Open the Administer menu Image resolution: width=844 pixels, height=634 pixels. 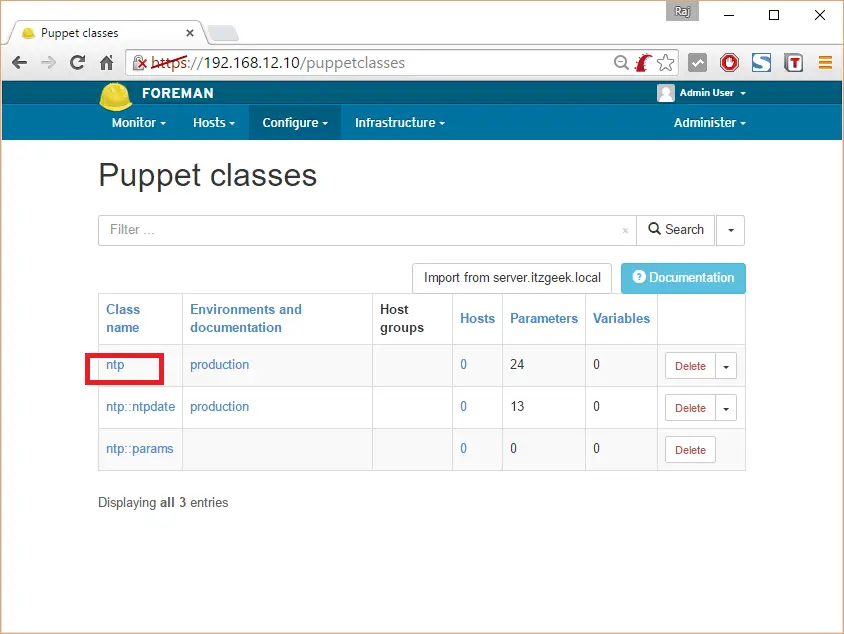709,123
